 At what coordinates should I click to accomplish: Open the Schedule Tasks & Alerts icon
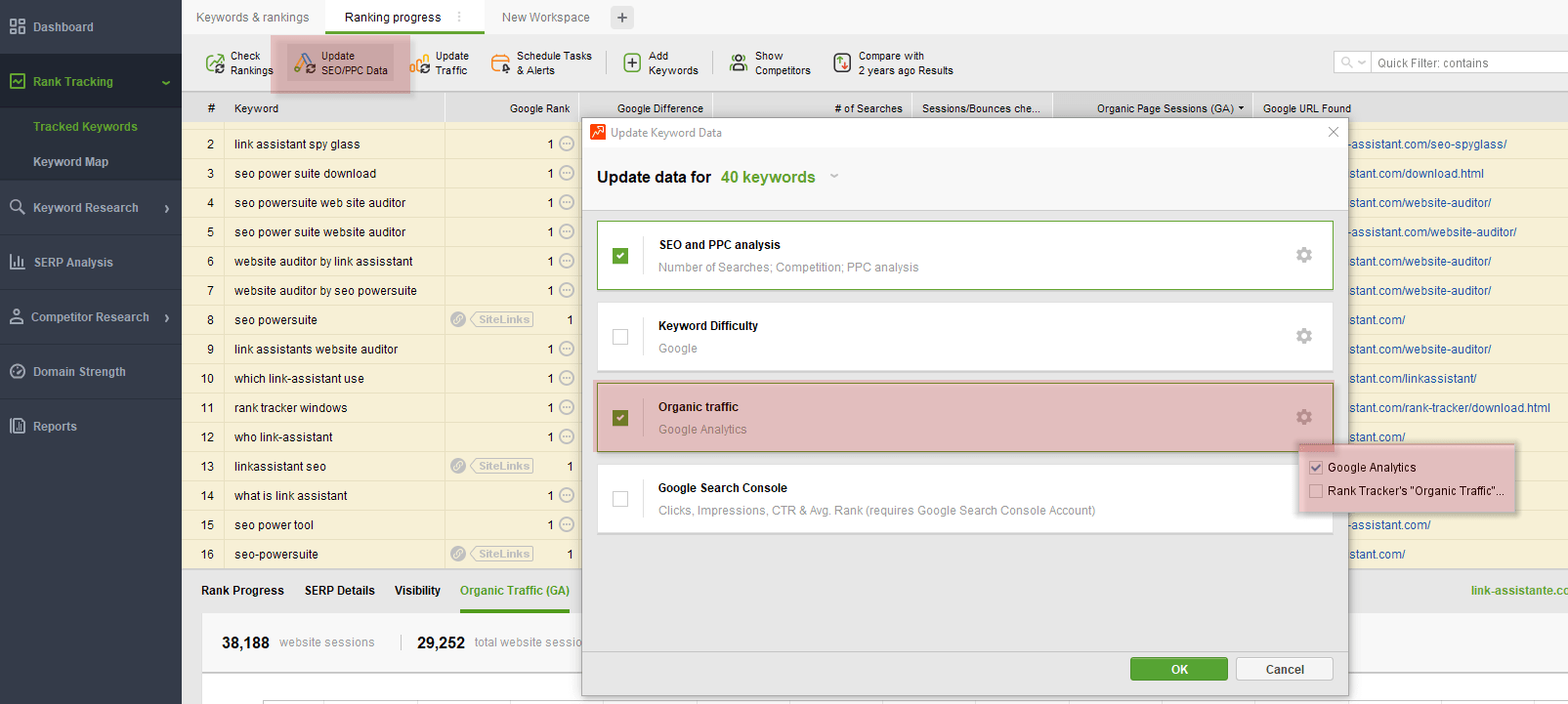tap(500, 63)
